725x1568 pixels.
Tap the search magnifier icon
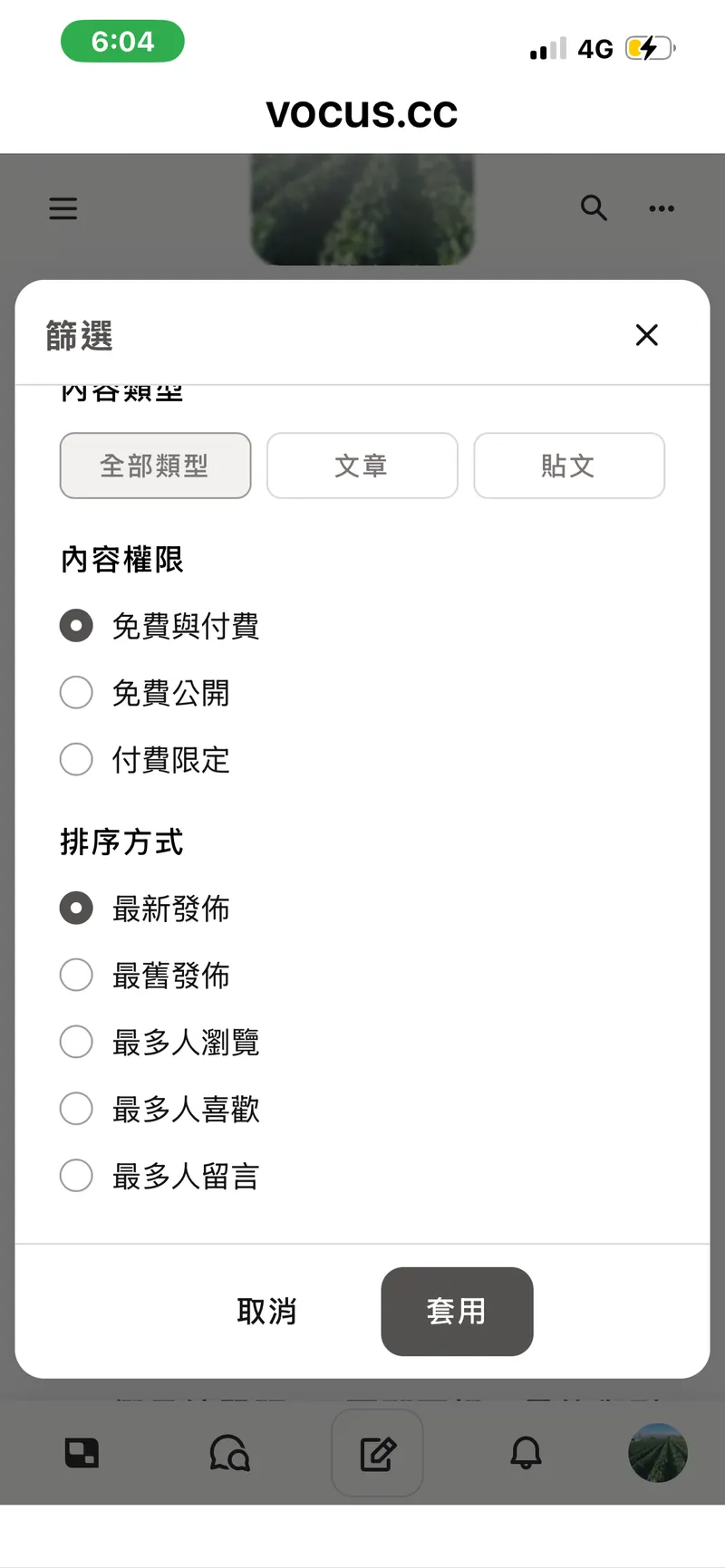click(594, 208)
